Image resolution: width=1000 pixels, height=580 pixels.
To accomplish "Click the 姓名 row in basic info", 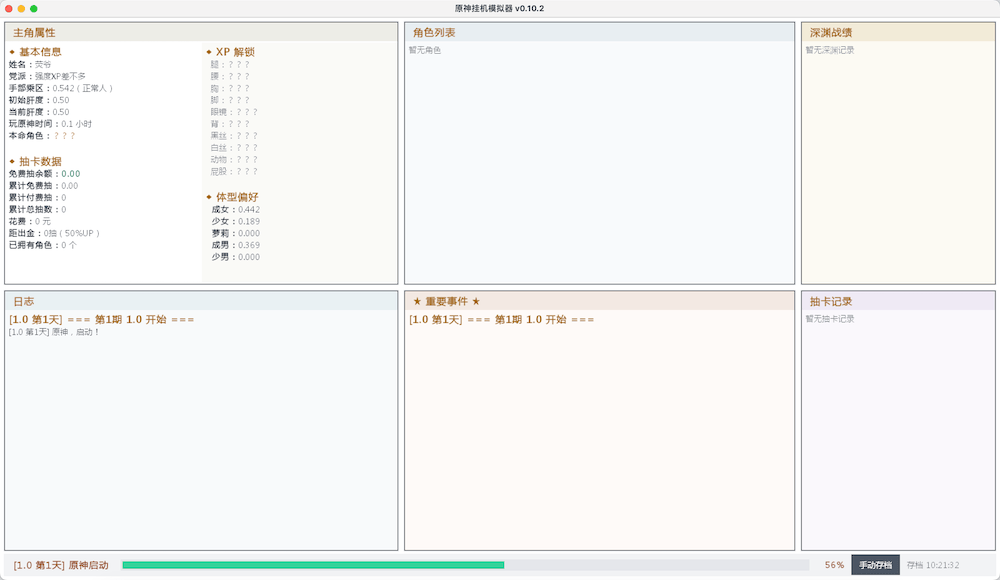I will (30, 64).
